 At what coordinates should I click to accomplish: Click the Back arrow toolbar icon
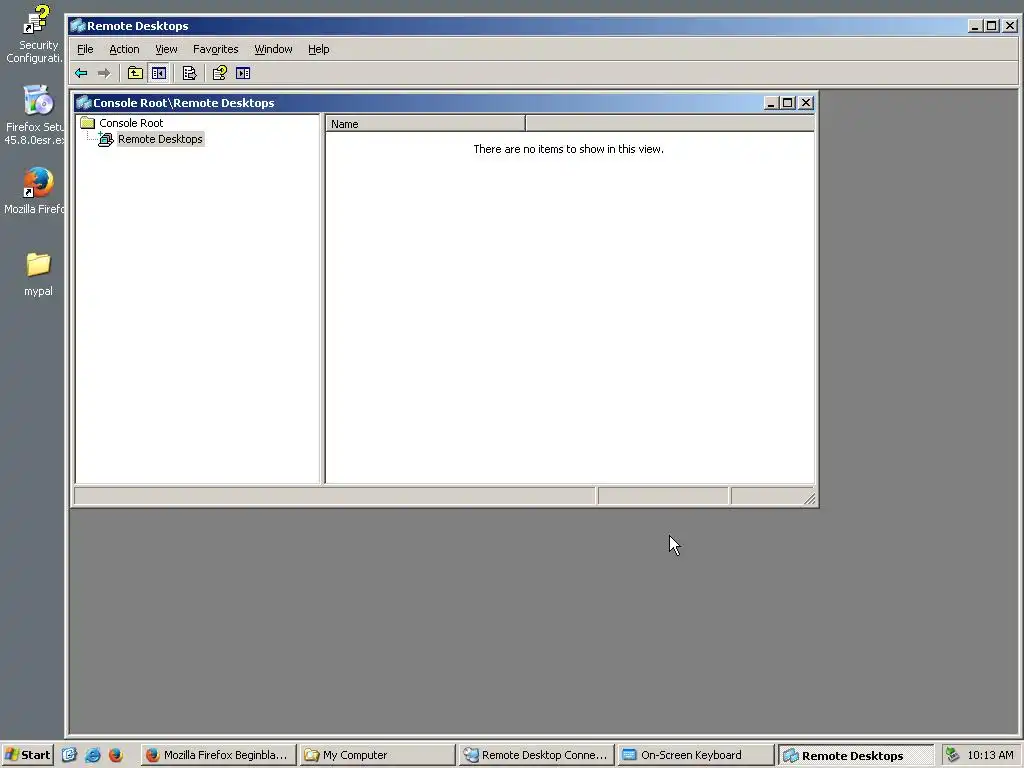(x=81, y=73)
